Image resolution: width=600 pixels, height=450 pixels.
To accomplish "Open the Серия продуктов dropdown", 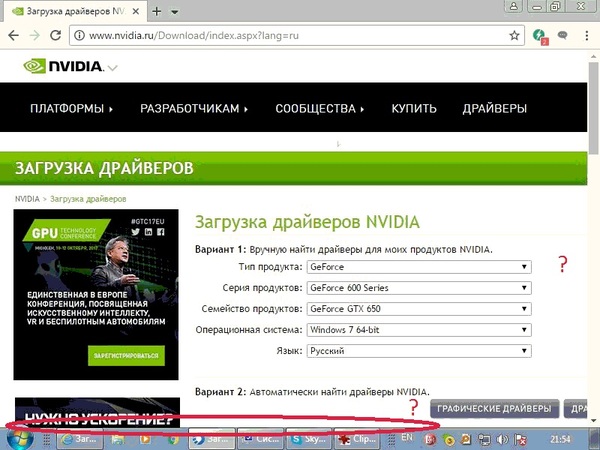I will tap(419, 288).
